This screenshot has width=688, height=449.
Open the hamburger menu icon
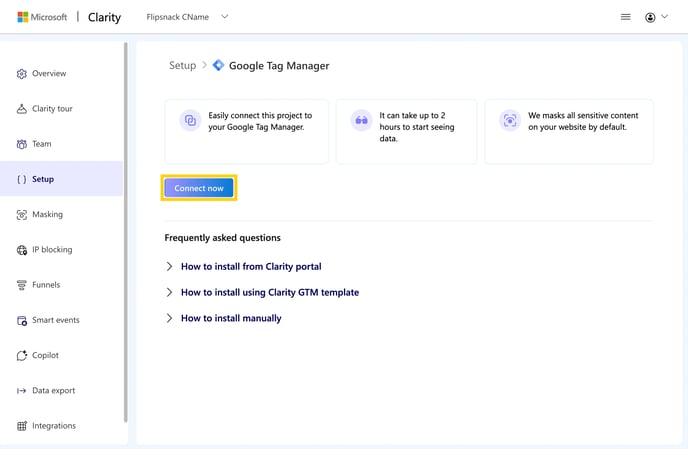625,17
